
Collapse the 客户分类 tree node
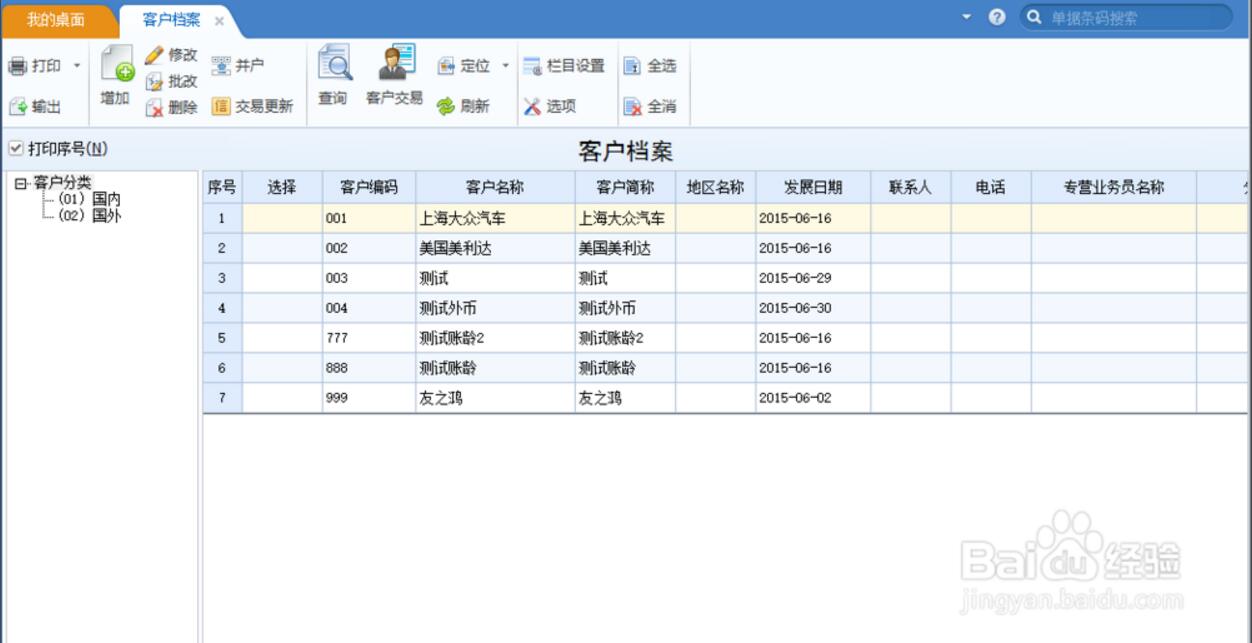(x=20, y=183)
